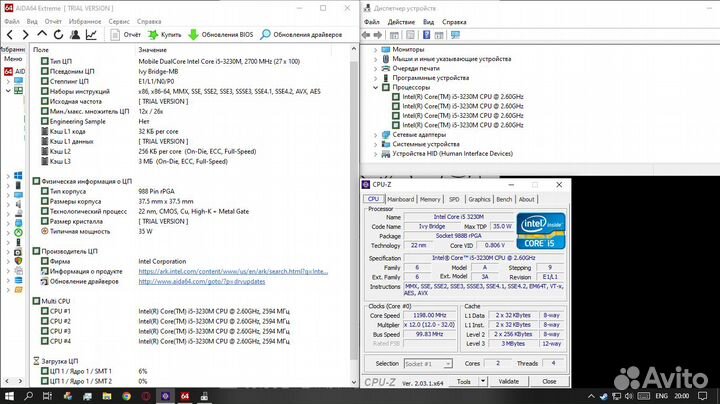Open CPU-Z Tools dropdown arrow
This screenshot has width=720, height=404.
point(483,381)
